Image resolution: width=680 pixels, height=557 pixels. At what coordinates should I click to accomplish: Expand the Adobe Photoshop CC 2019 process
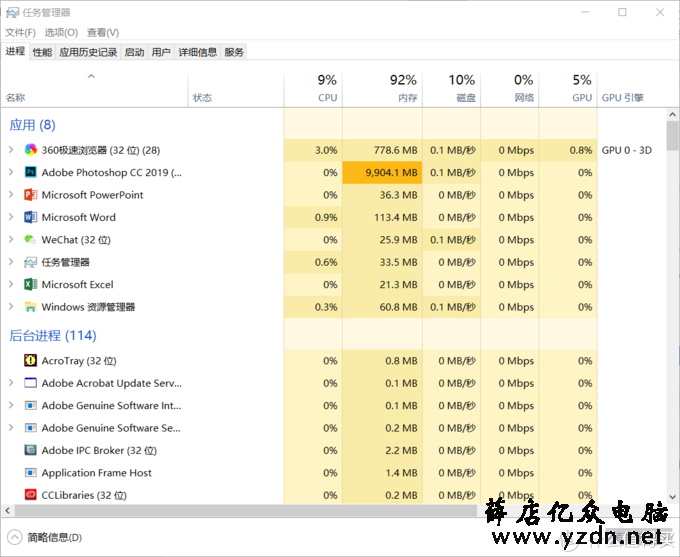tap(11, 172)
